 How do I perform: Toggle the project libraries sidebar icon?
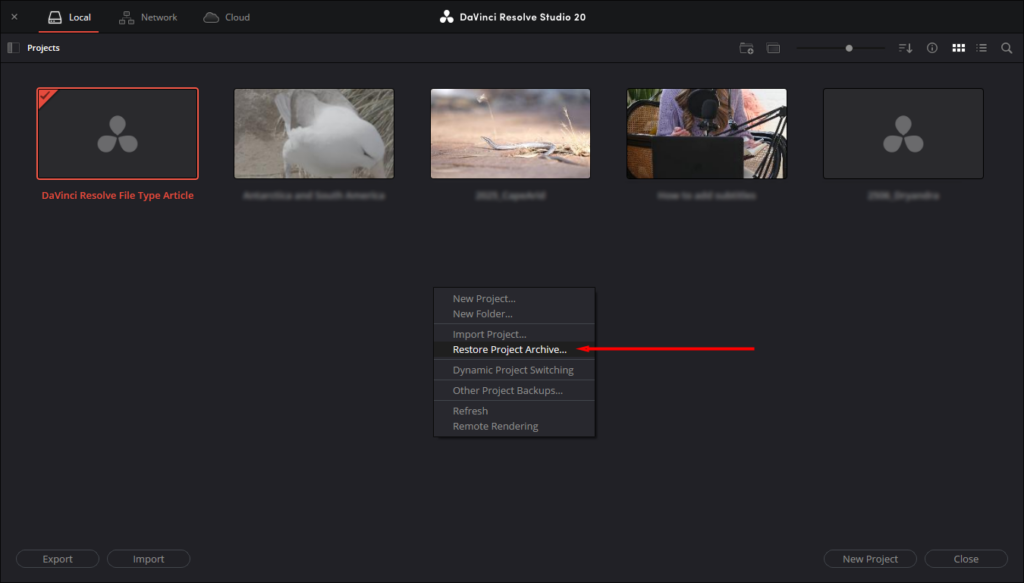tap(13, 48)
